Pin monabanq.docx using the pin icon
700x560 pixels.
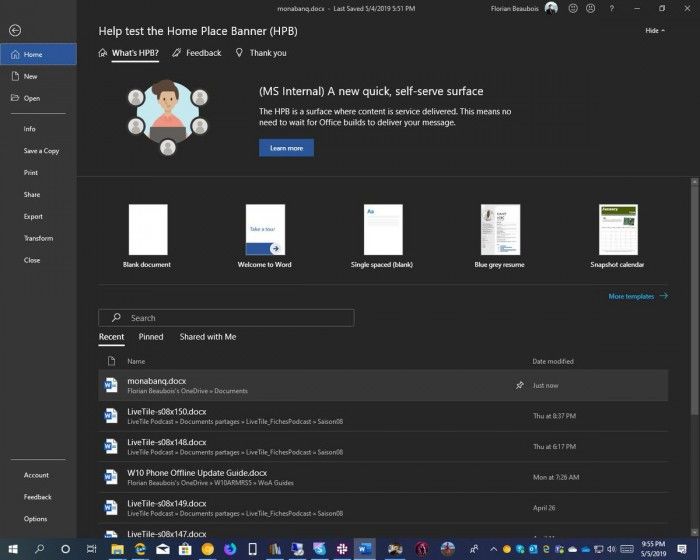click(520, 385)
